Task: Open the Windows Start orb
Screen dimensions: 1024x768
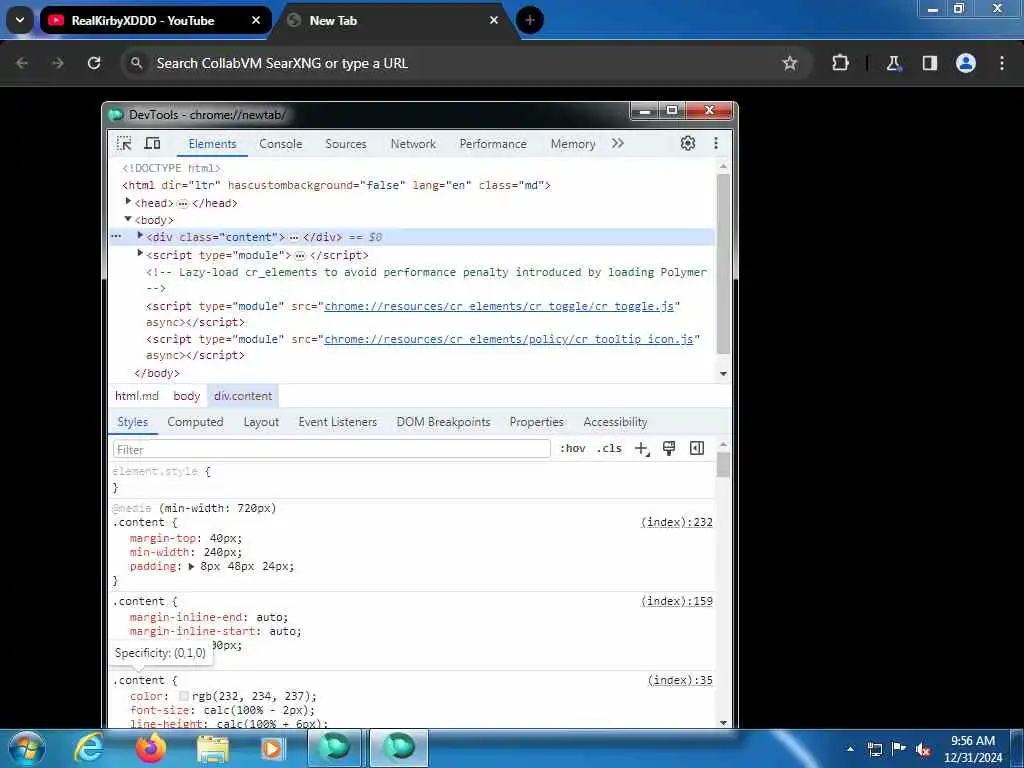Action: pyautogui.click(x=26, y=748)
